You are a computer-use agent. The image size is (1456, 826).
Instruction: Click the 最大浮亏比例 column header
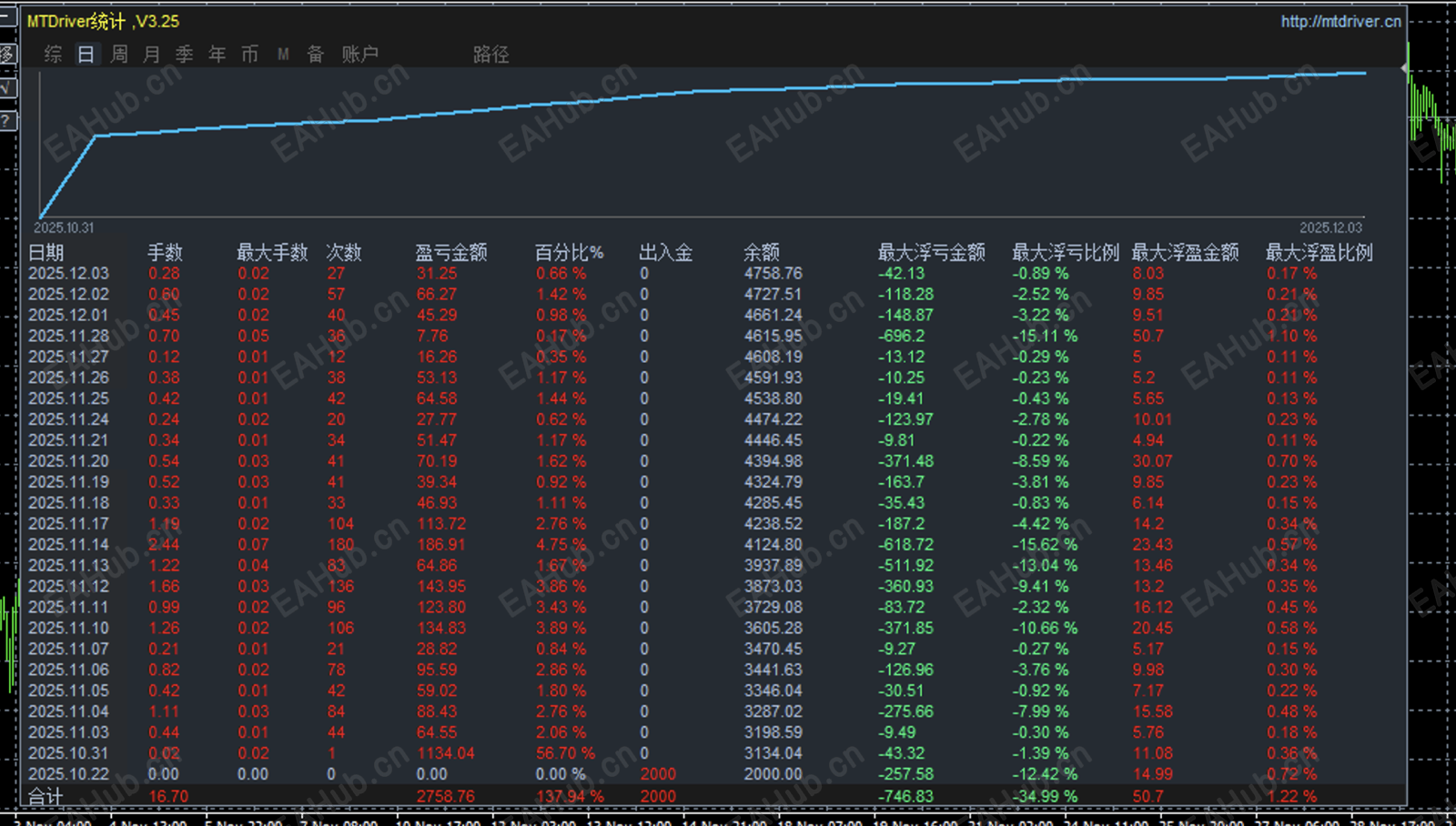coord(1066,252)
